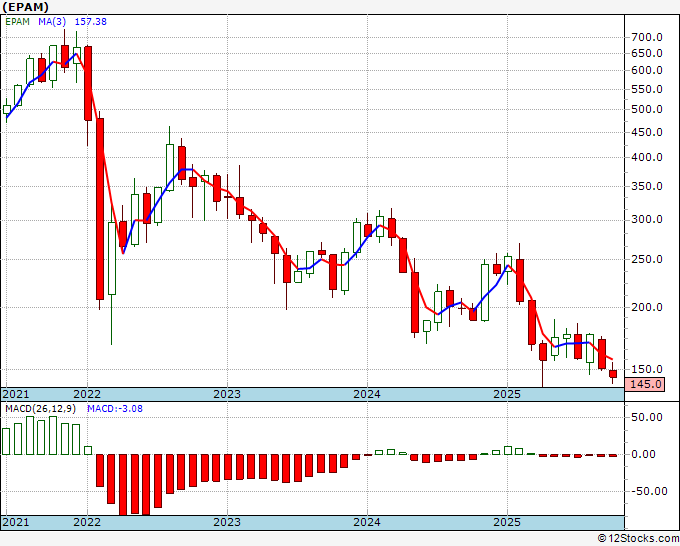Click 2021 on the MACD panel timeline
Screen dimensions: 680x546
pos(16,522)
